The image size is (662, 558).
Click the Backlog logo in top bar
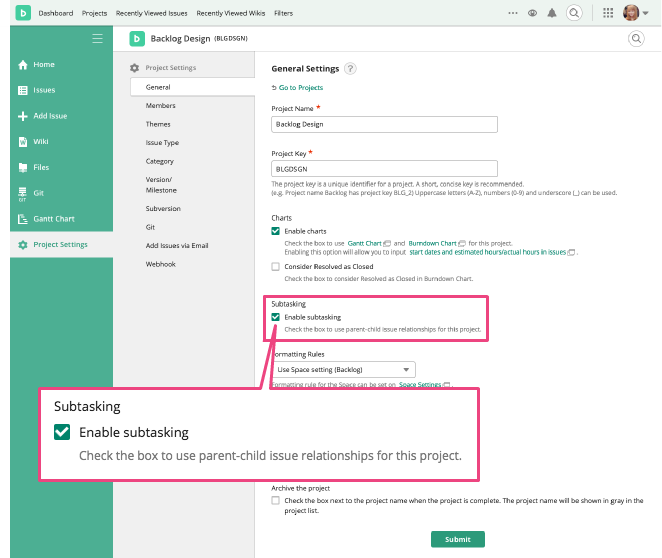tap(23, 13)
